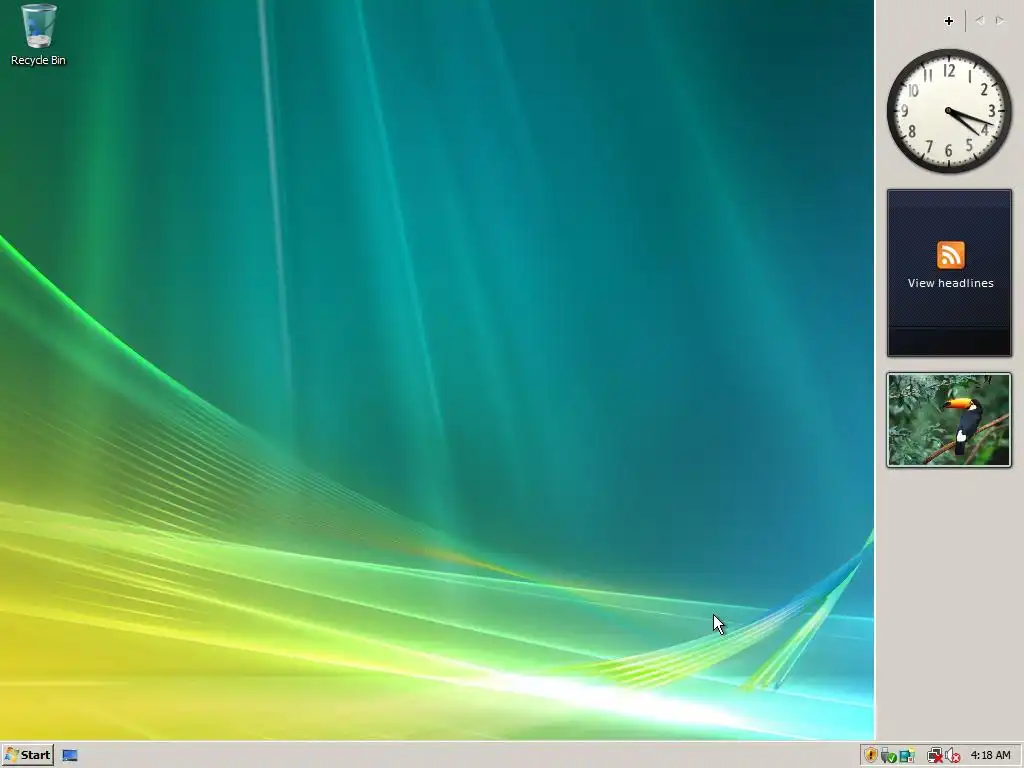Viewport: 1024px width, 768px height.
Task: Click the 4:18 AM taskbar clock
Action: tap(990, 756)
